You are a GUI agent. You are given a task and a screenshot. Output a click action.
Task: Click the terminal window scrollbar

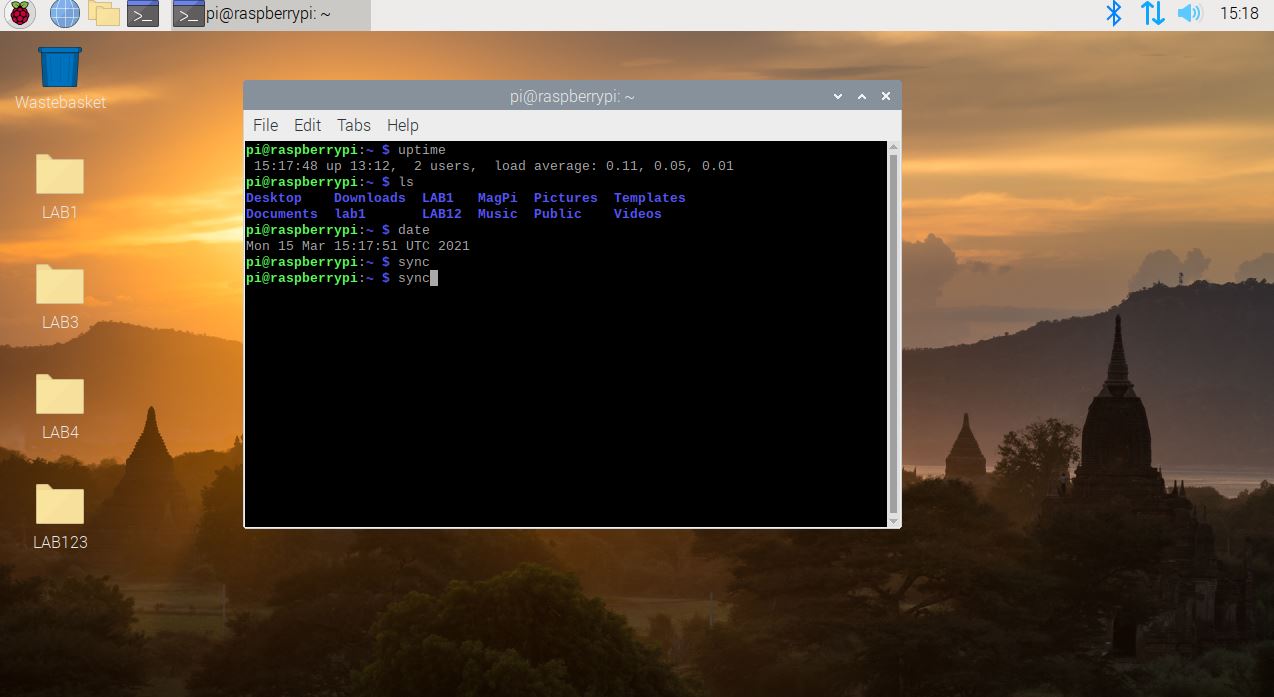coord(890,330)
